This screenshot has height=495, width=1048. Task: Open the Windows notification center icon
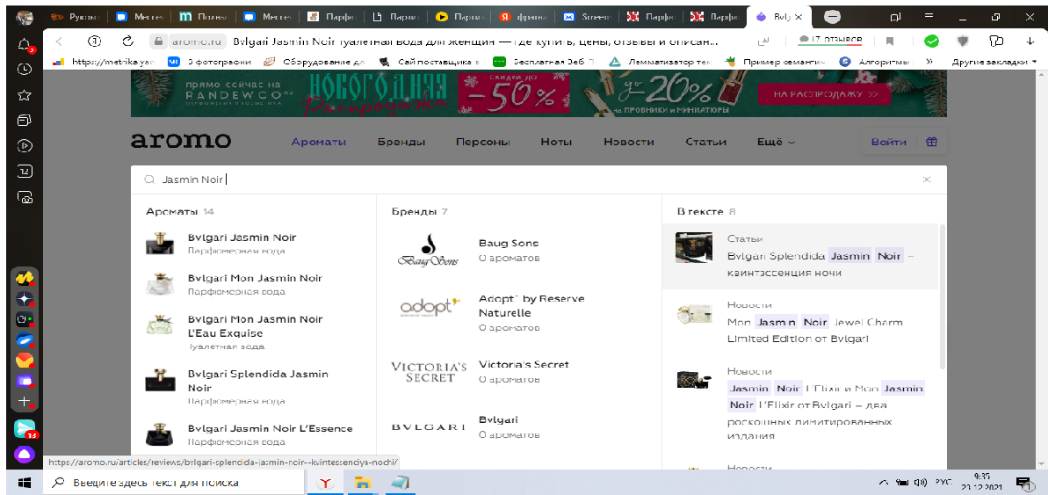click(x=1023, y=482)
